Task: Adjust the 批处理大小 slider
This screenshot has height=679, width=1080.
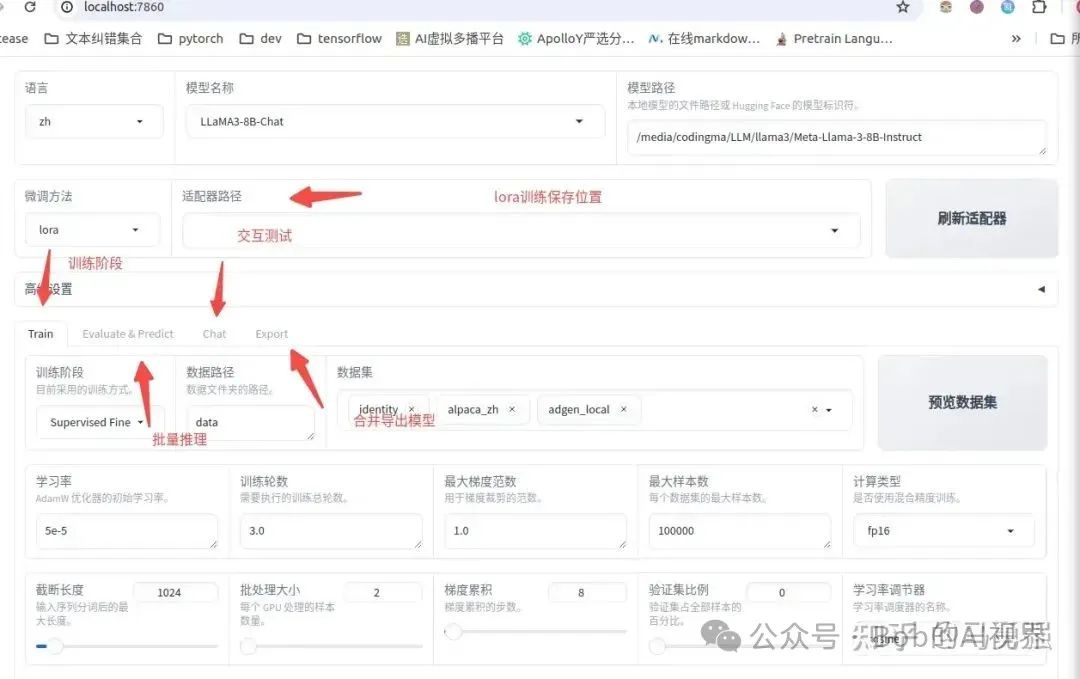Action: click(x=331, y=646)
